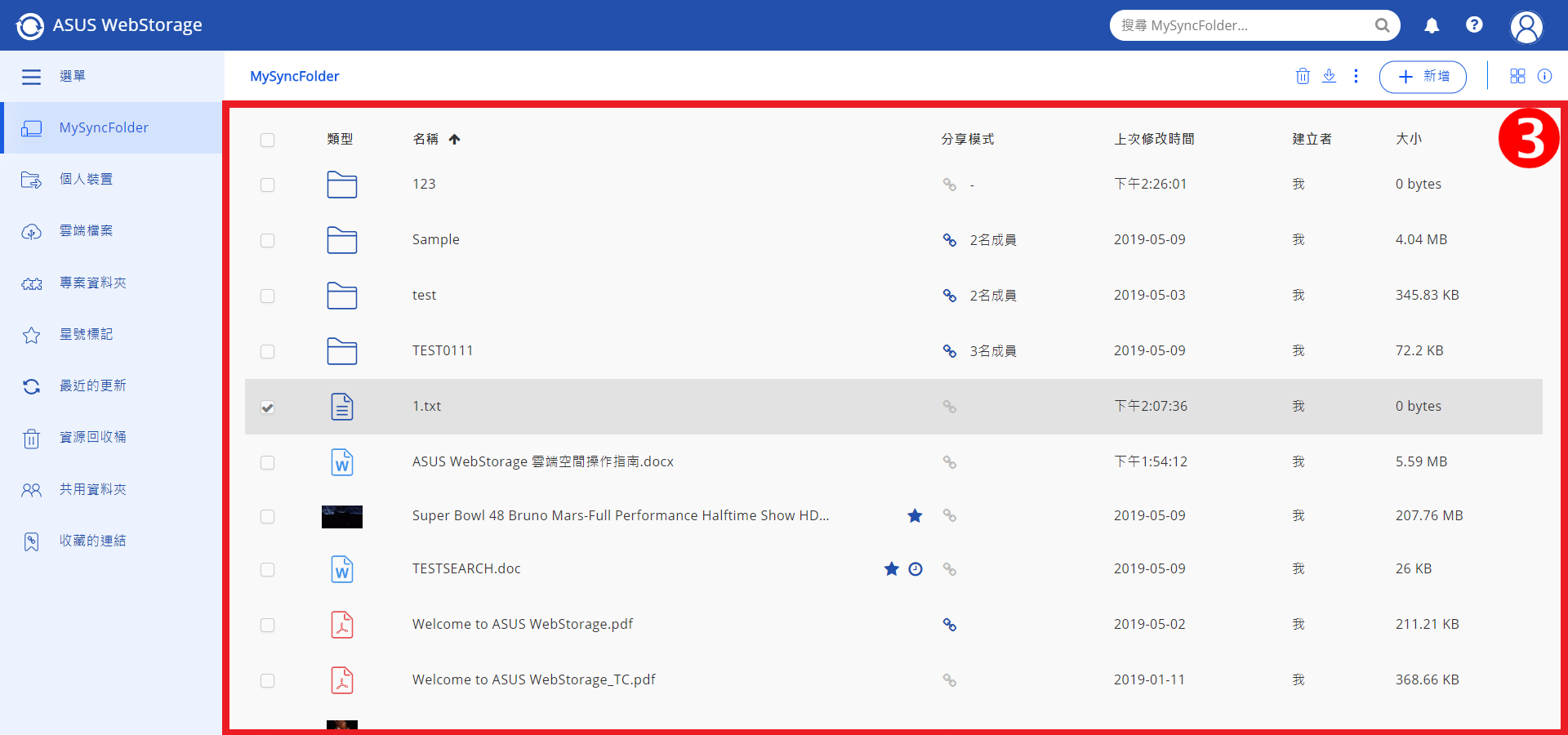Viewport: 1568px width, 735px height.
Task: Check the box for folder 123
Action: click(267, 185)
